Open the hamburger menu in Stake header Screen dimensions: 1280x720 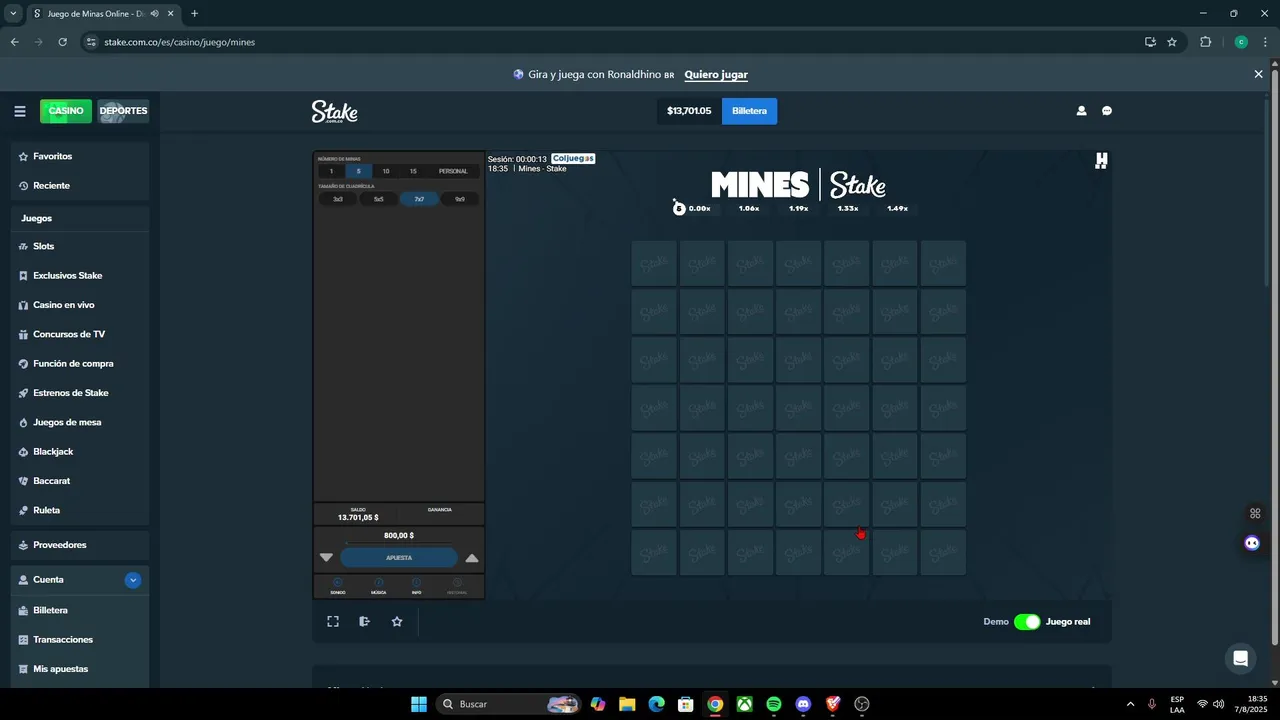tap(19, 111)
